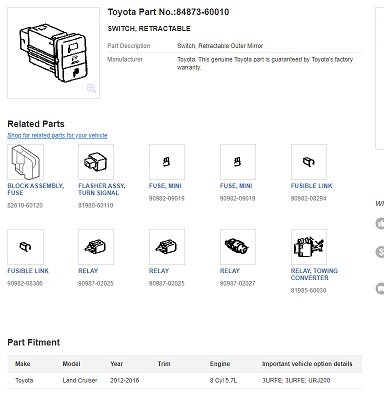
Task: Click the second RELAY 90987-02025 image
Action: [x=167, y=247]
